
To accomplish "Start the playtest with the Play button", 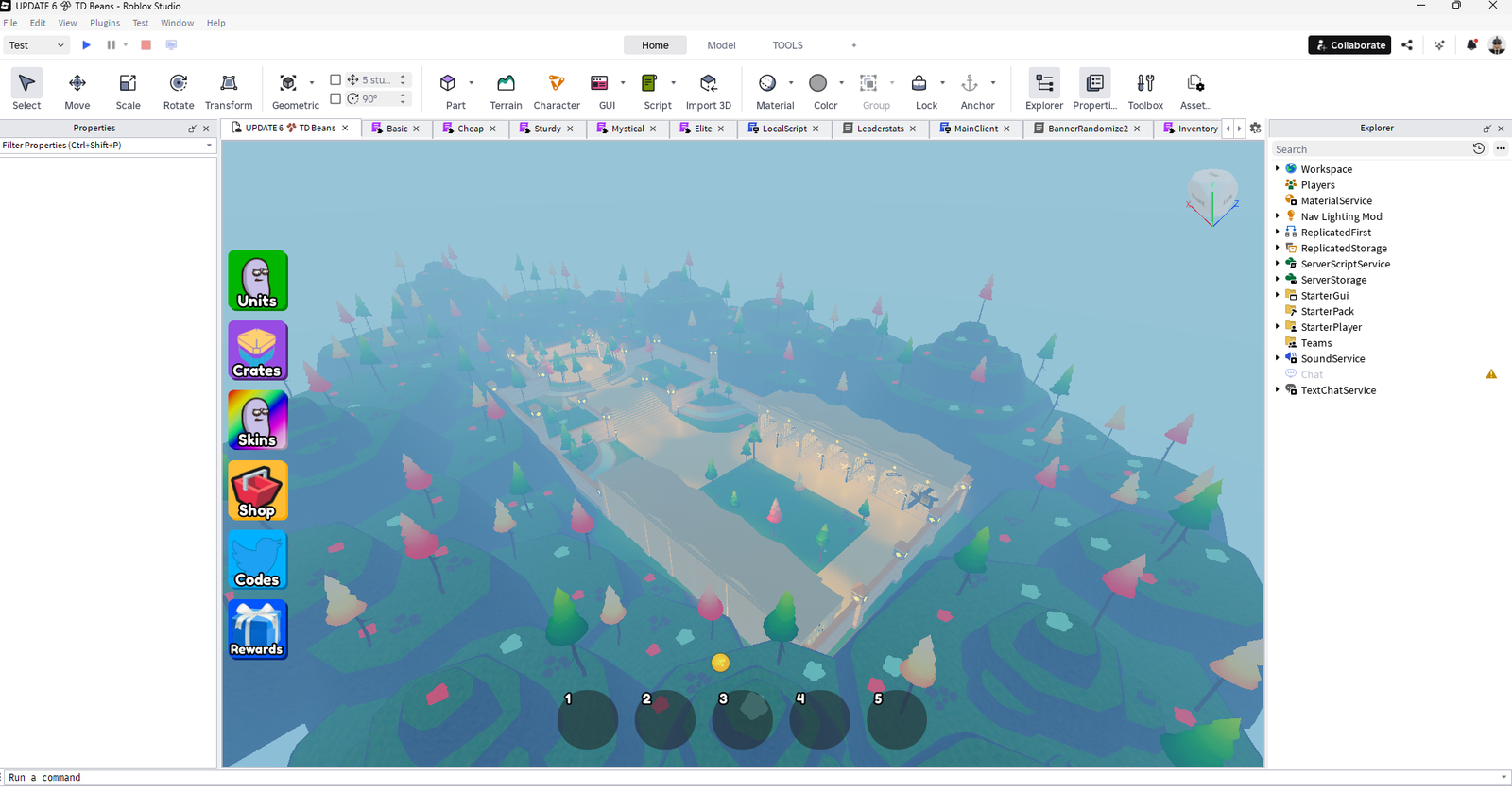I will (86, 45).
